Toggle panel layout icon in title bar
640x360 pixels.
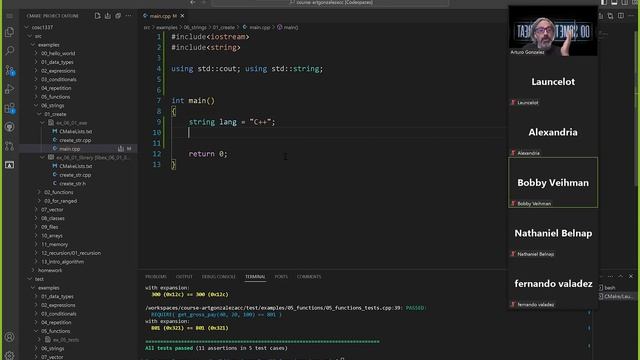click(x=614, y=2)
